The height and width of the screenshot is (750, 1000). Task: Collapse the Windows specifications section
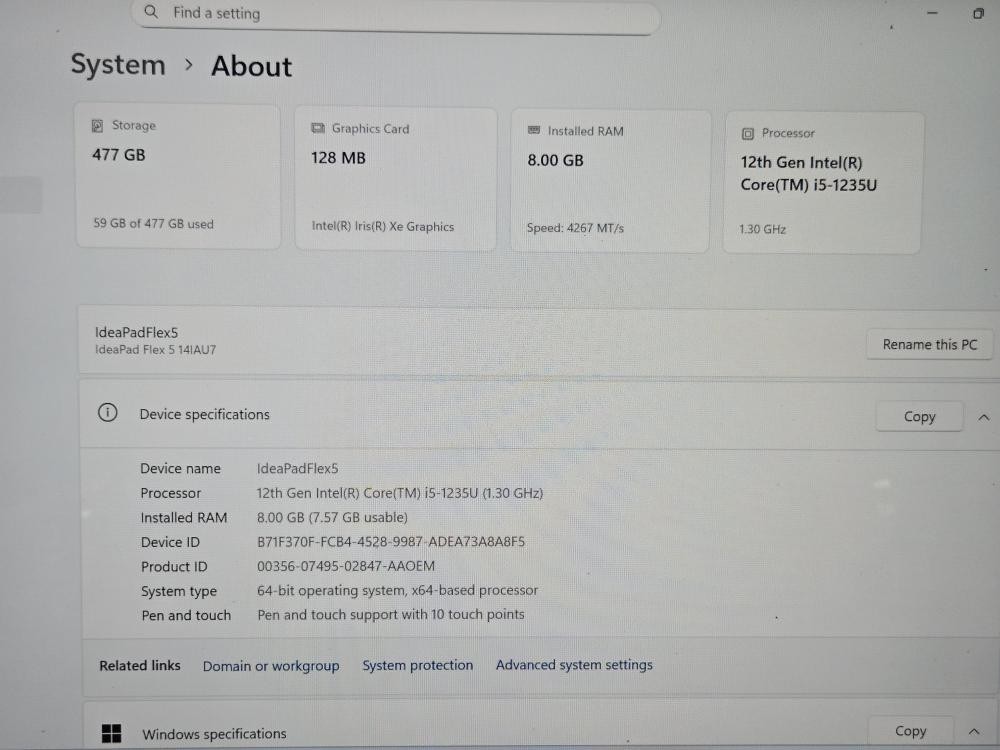(x=974, y=732)
